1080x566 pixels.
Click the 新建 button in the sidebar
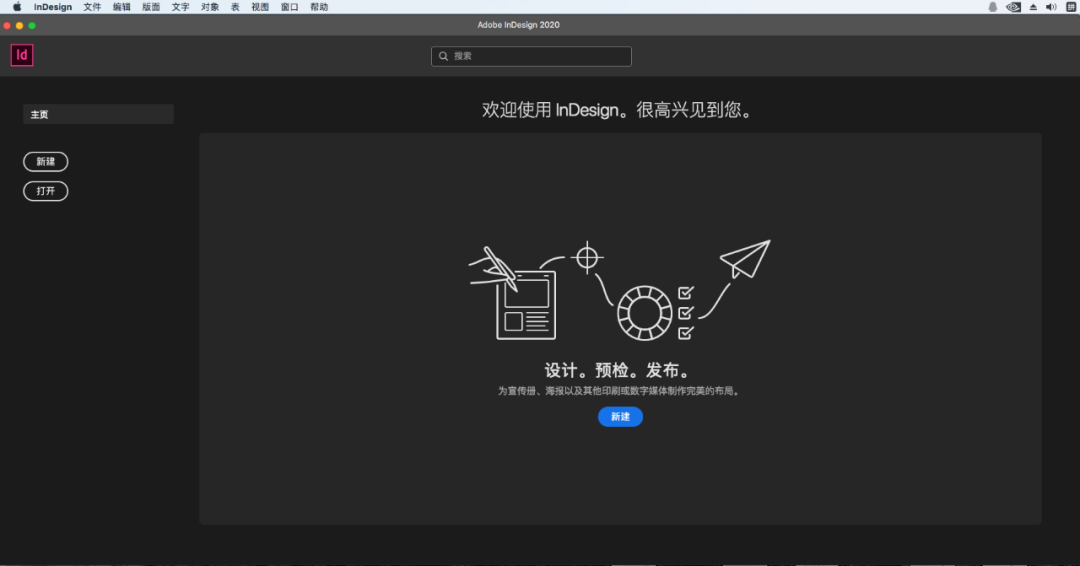pos(45,162)
